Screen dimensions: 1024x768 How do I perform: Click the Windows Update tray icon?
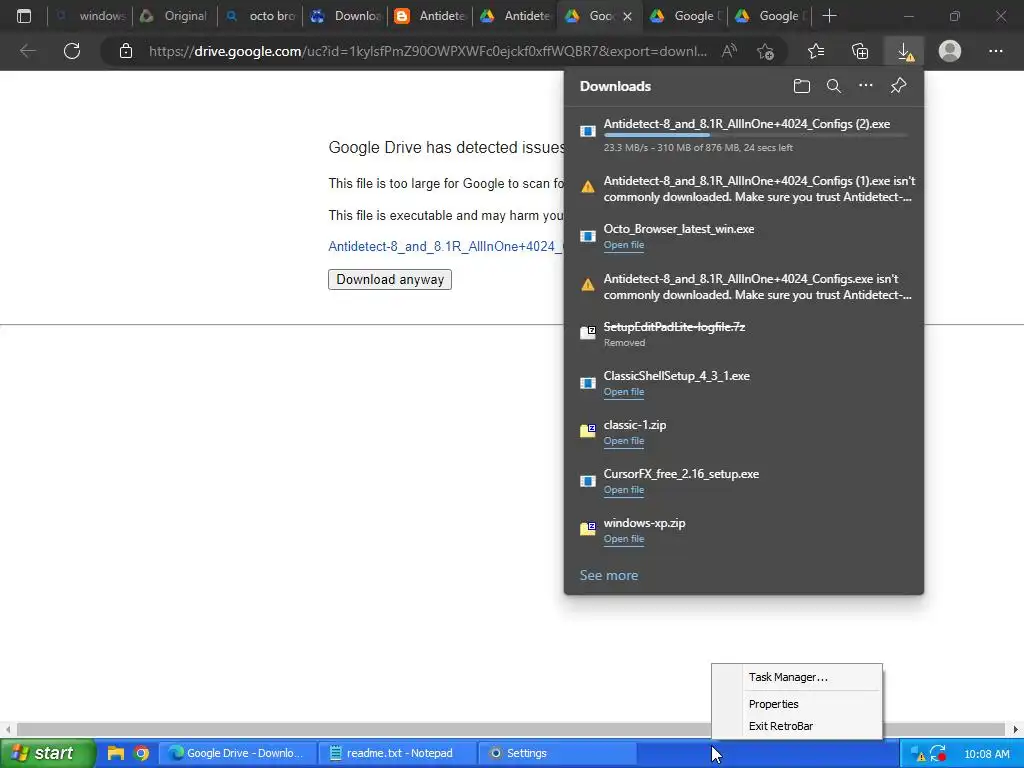point(938,753)
